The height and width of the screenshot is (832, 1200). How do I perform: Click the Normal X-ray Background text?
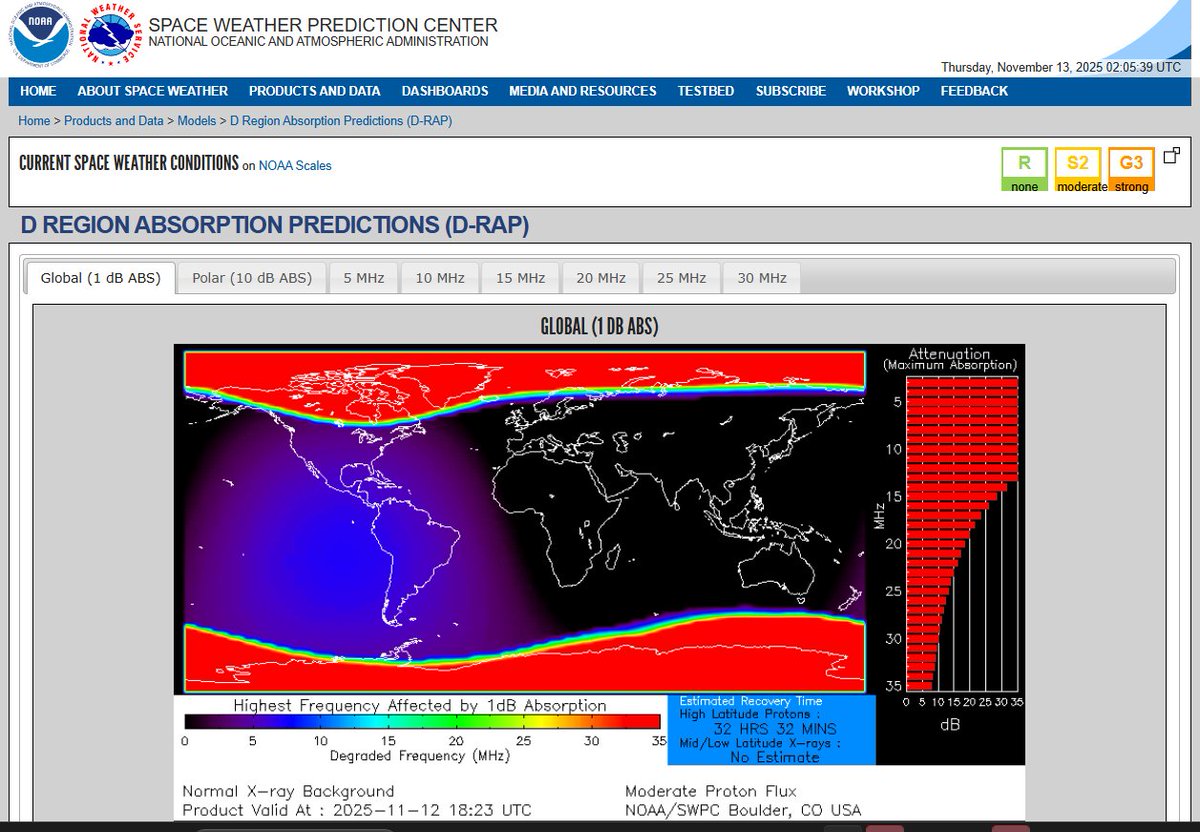pyautogui.click(x=288, y=791)
